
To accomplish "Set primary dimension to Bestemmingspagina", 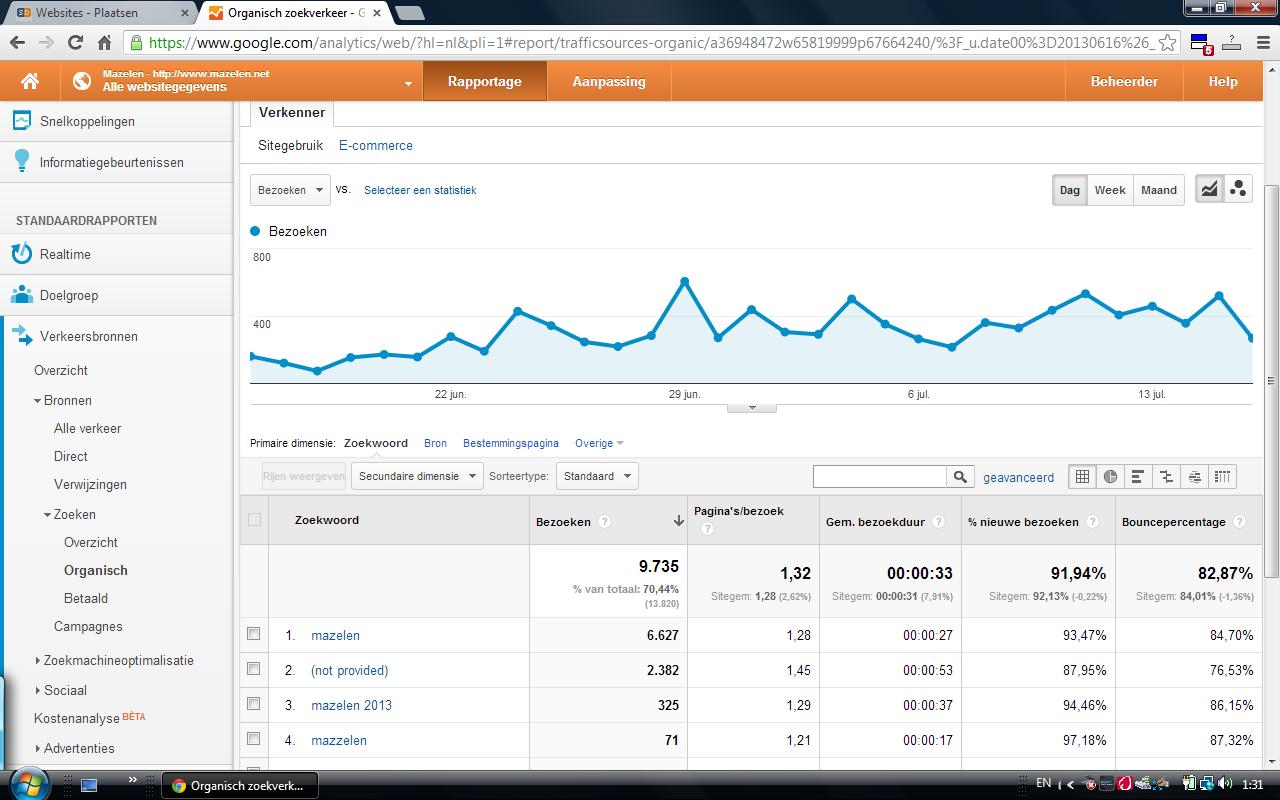I will tap(511, 443).
